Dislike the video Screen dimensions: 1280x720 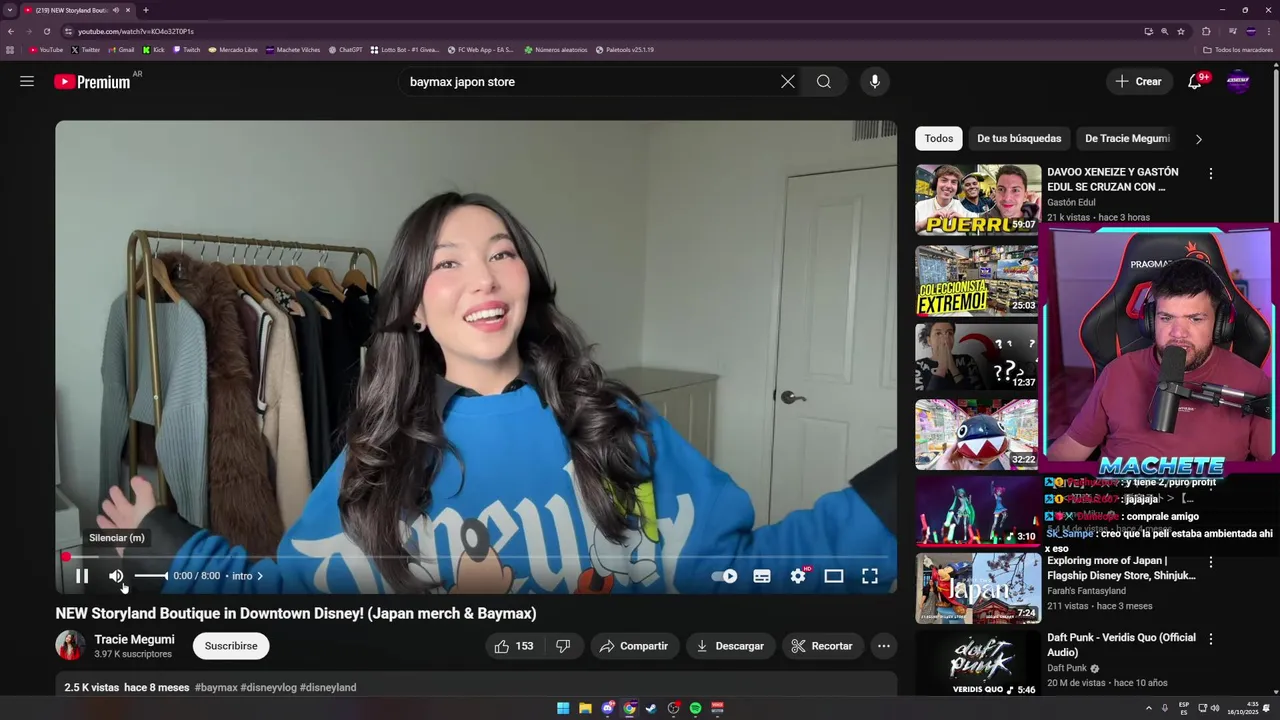[563, 646]
